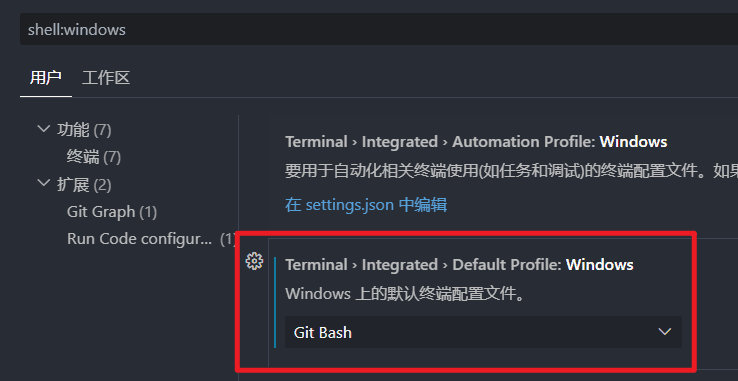Click the 扩展 (2) category label
The width and height of the screenshot is (738, 381).
(x=84, y=185)
